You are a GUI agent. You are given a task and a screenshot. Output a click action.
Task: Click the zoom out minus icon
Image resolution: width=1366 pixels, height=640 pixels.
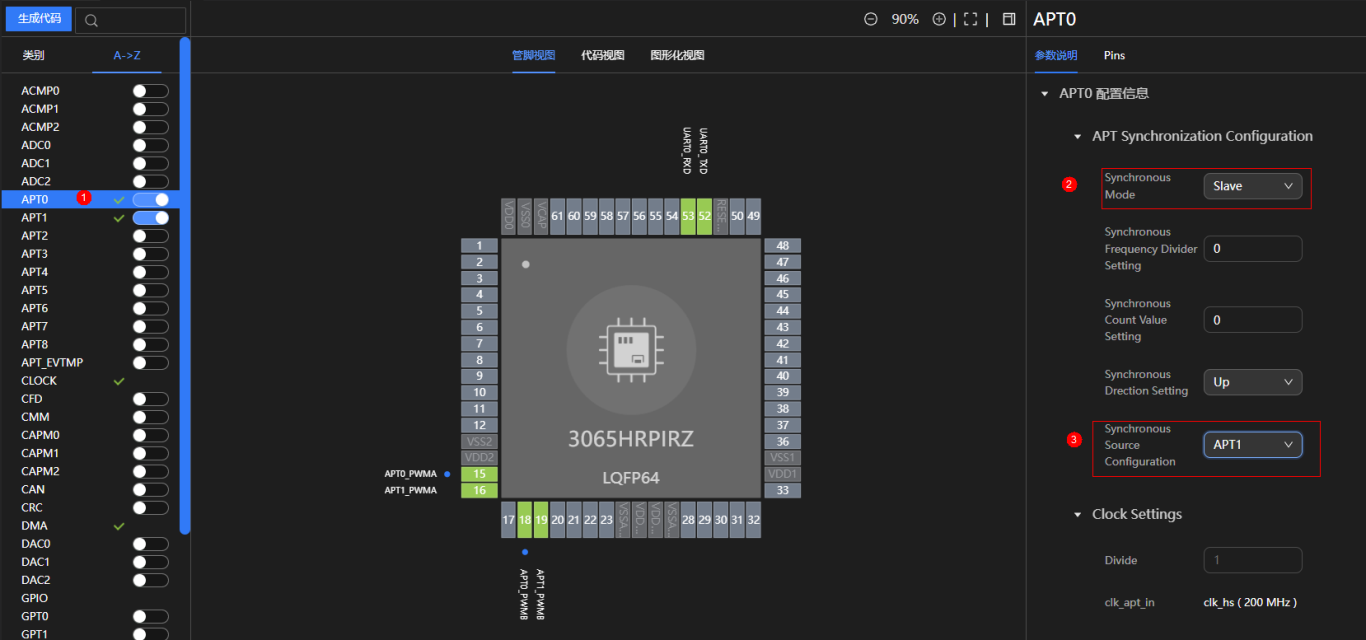(x=871, y=19)
